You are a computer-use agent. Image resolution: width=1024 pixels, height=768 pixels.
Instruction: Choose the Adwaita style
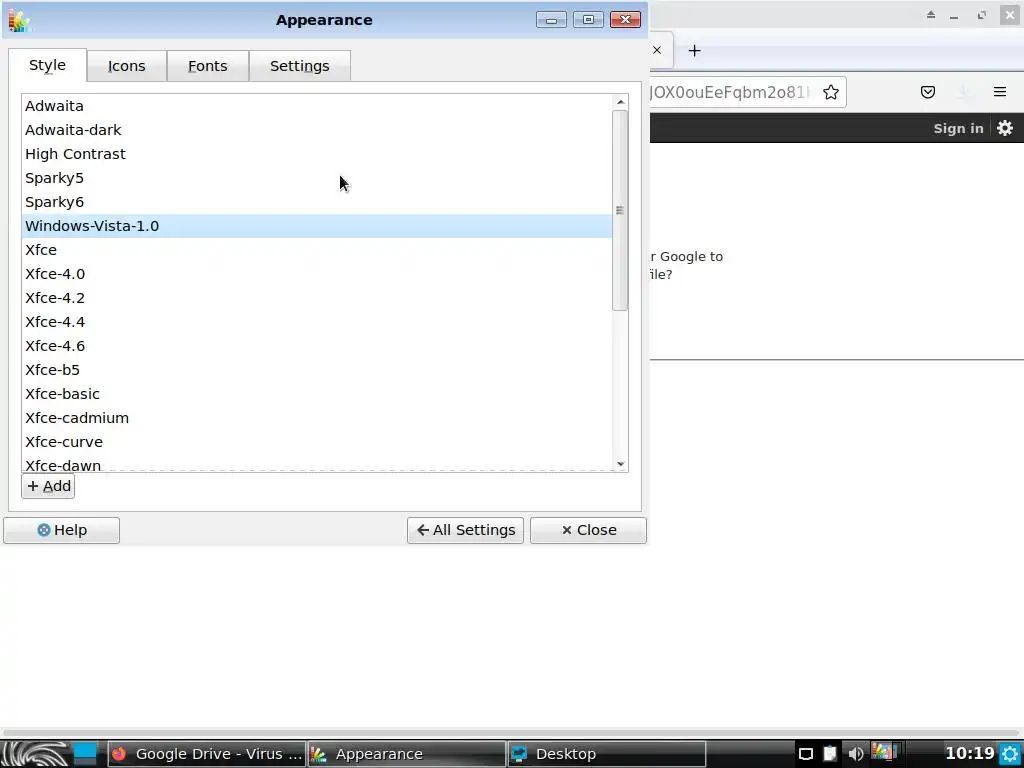pos(317,106)
